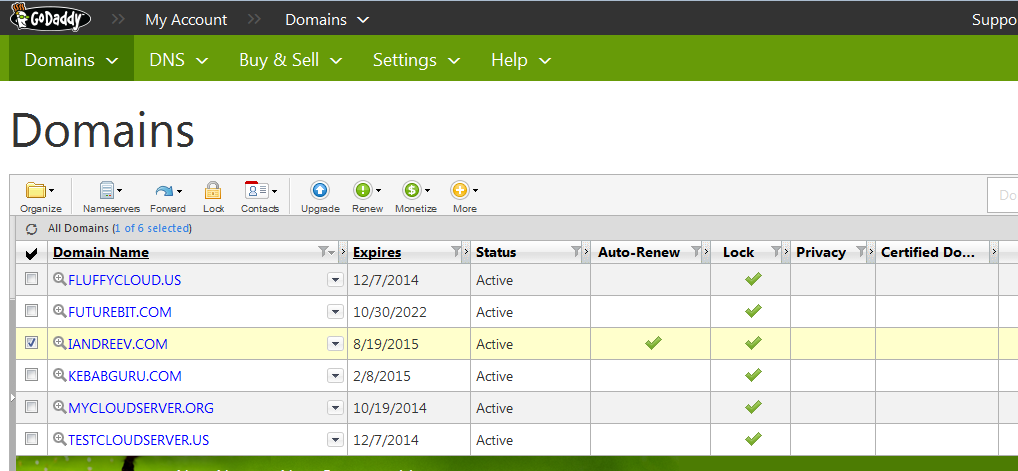Open the FUTUREBIT.COM domain link
The image size is (1018, 471).
pyautogui.click(x=120, y=312)
